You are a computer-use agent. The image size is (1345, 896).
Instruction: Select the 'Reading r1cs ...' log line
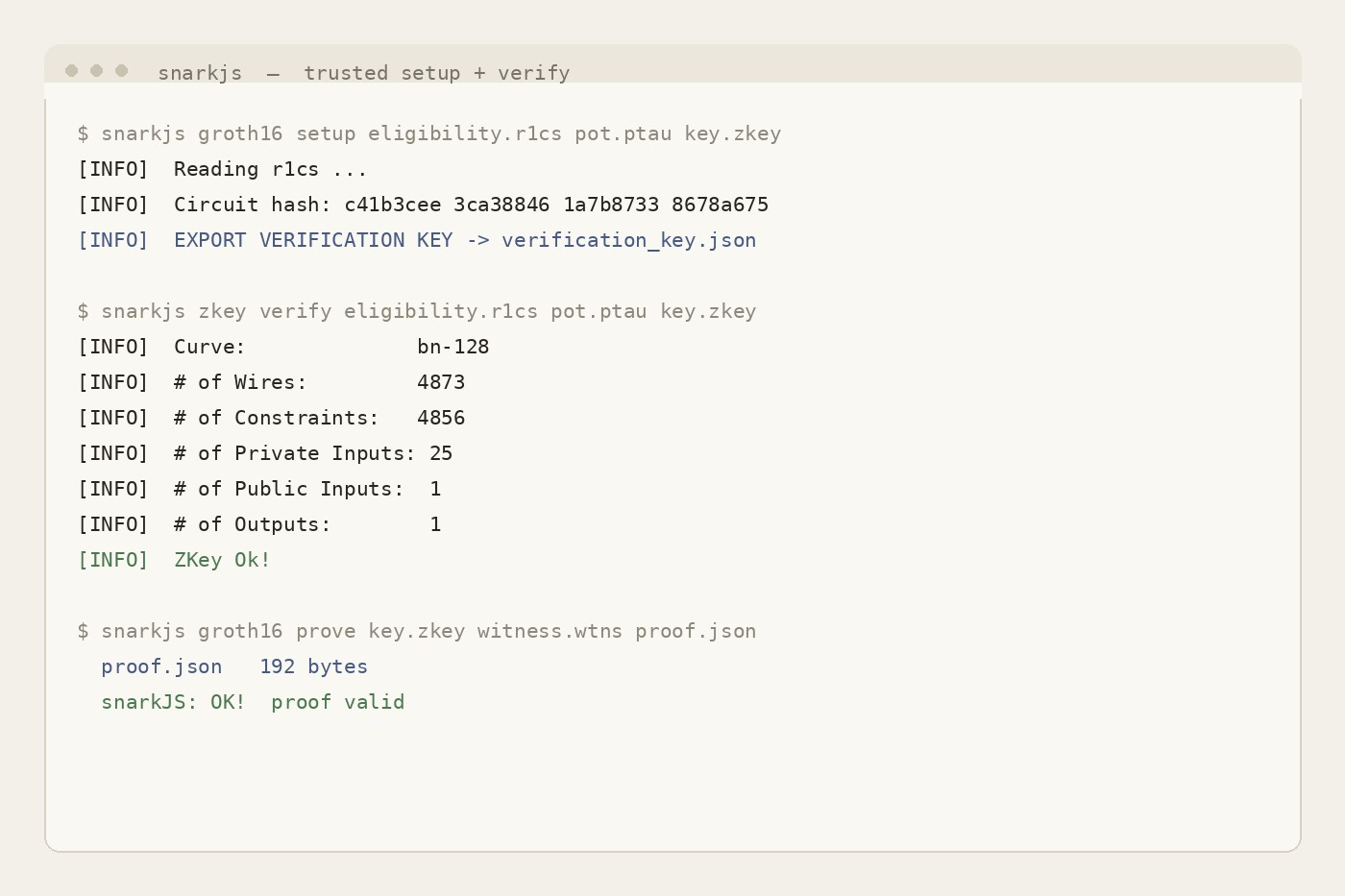tap(223, 169)
